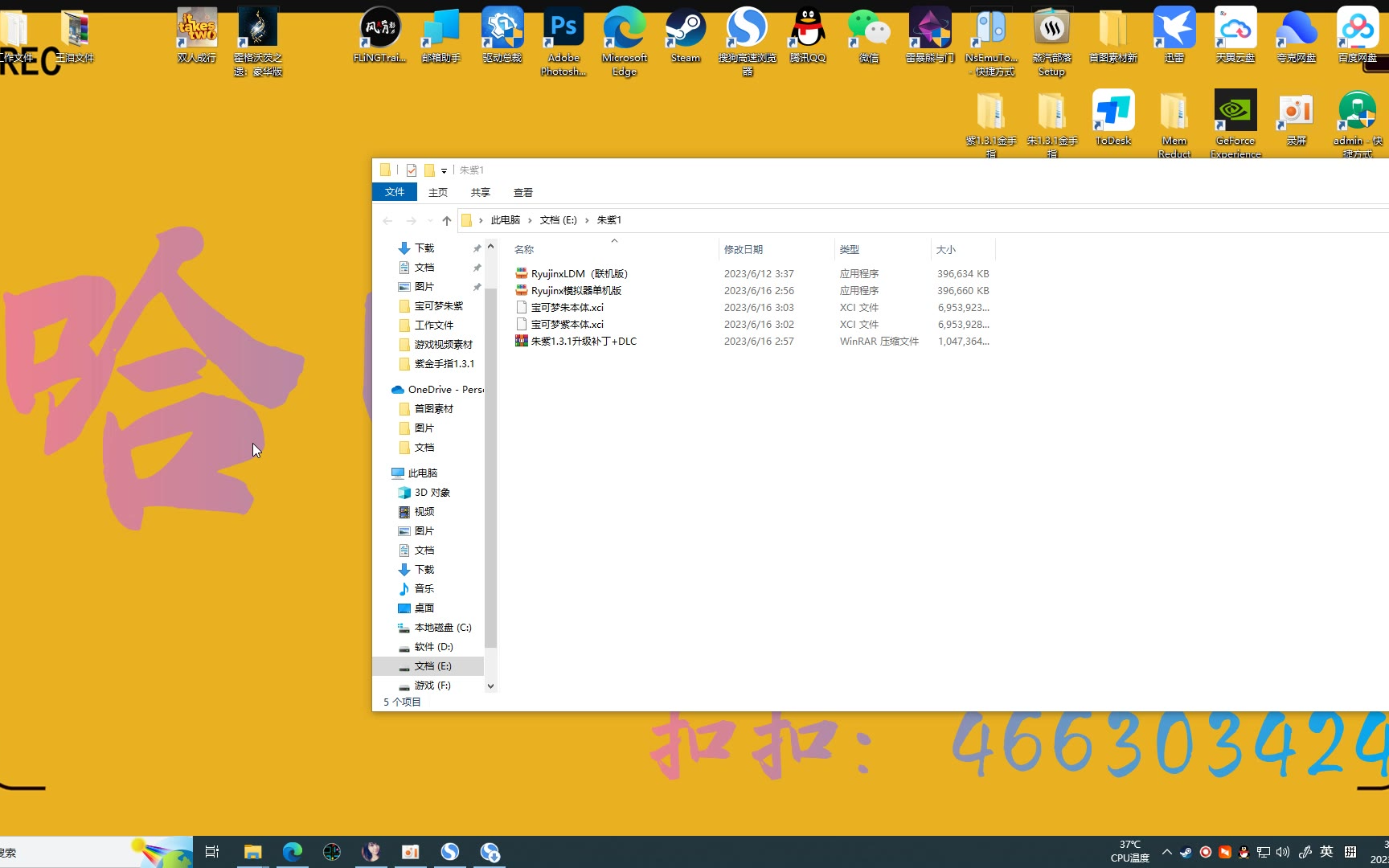Switch to the 查看 ribbon tab

pyautogui.click(x=523, y=192)
